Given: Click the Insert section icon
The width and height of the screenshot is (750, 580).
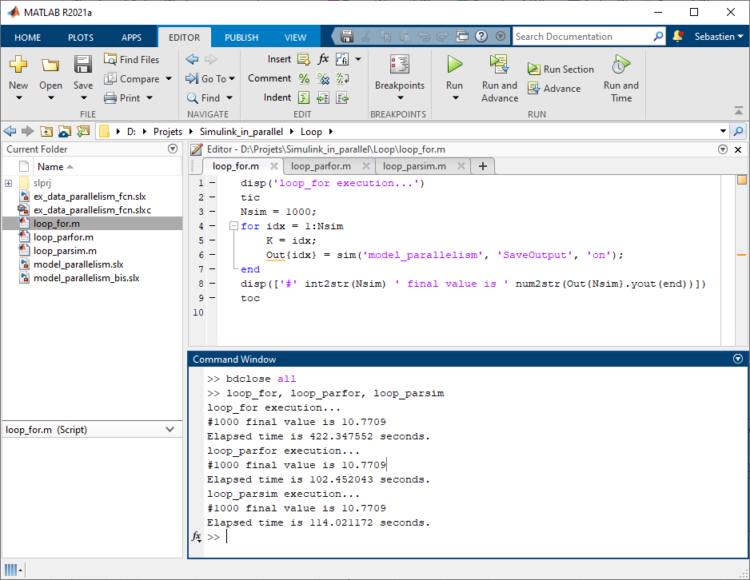Looking at the screenshot, I should [303, 59].
